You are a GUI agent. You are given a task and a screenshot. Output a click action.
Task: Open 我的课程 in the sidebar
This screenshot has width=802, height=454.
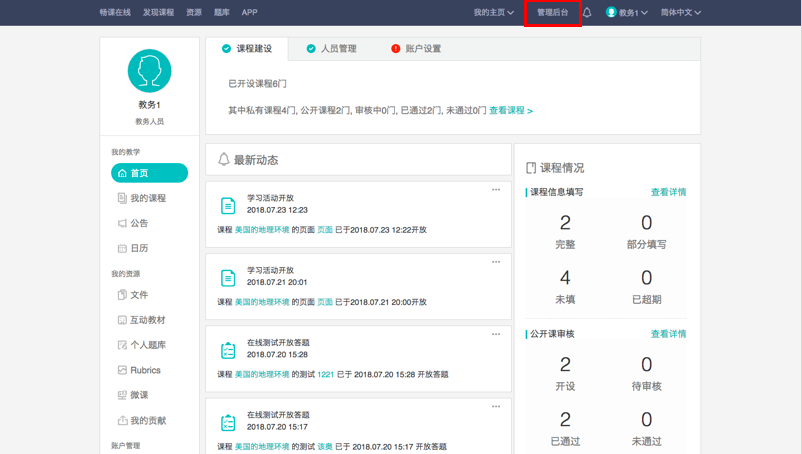[x=147, y=198]
